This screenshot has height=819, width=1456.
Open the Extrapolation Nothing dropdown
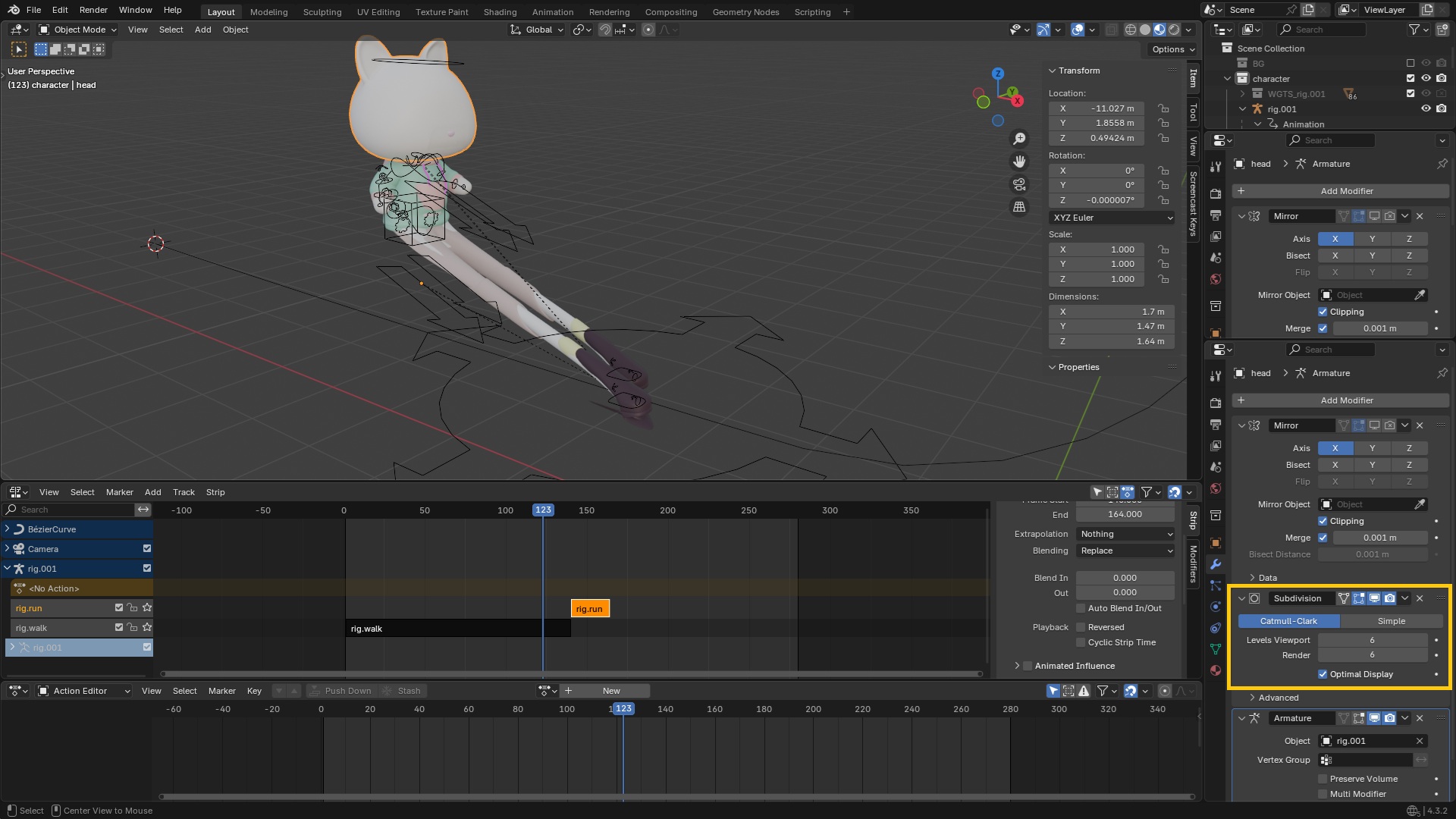point(1125,534)
